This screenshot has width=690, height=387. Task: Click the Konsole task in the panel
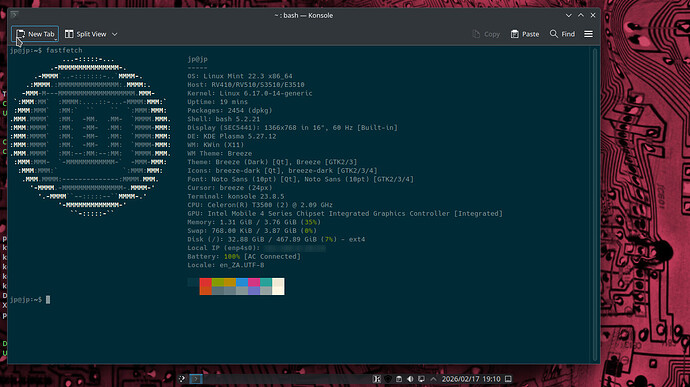click(x=196, y=379)
